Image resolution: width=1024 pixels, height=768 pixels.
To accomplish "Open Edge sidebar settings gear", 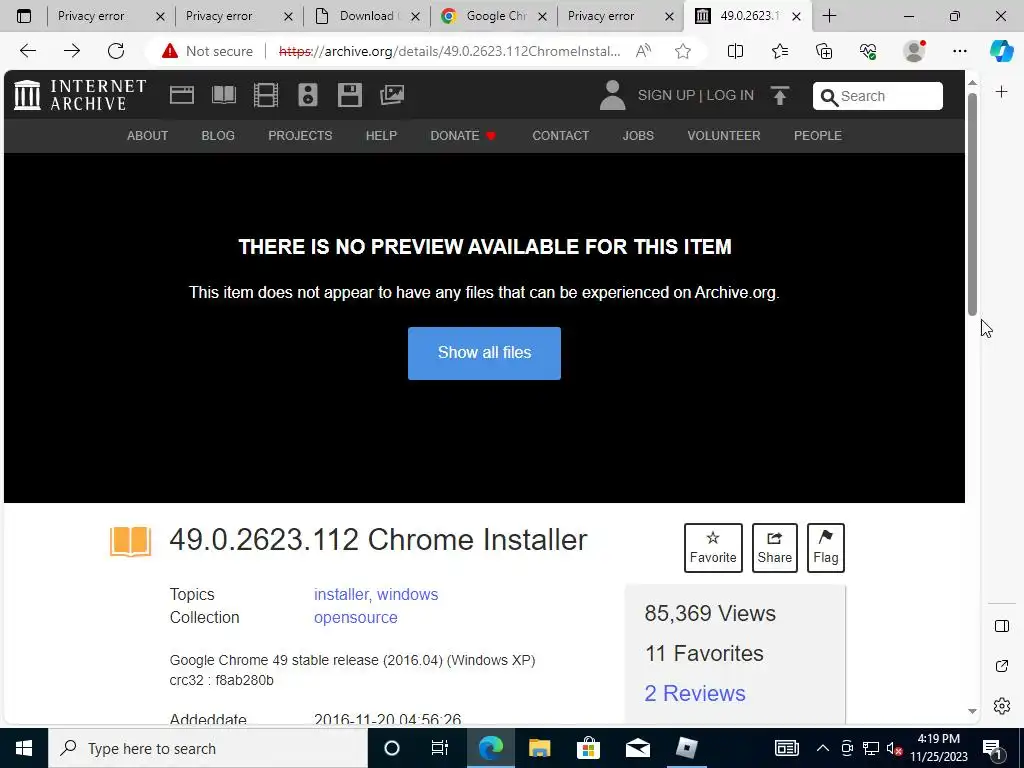I will coord(1002,706).
